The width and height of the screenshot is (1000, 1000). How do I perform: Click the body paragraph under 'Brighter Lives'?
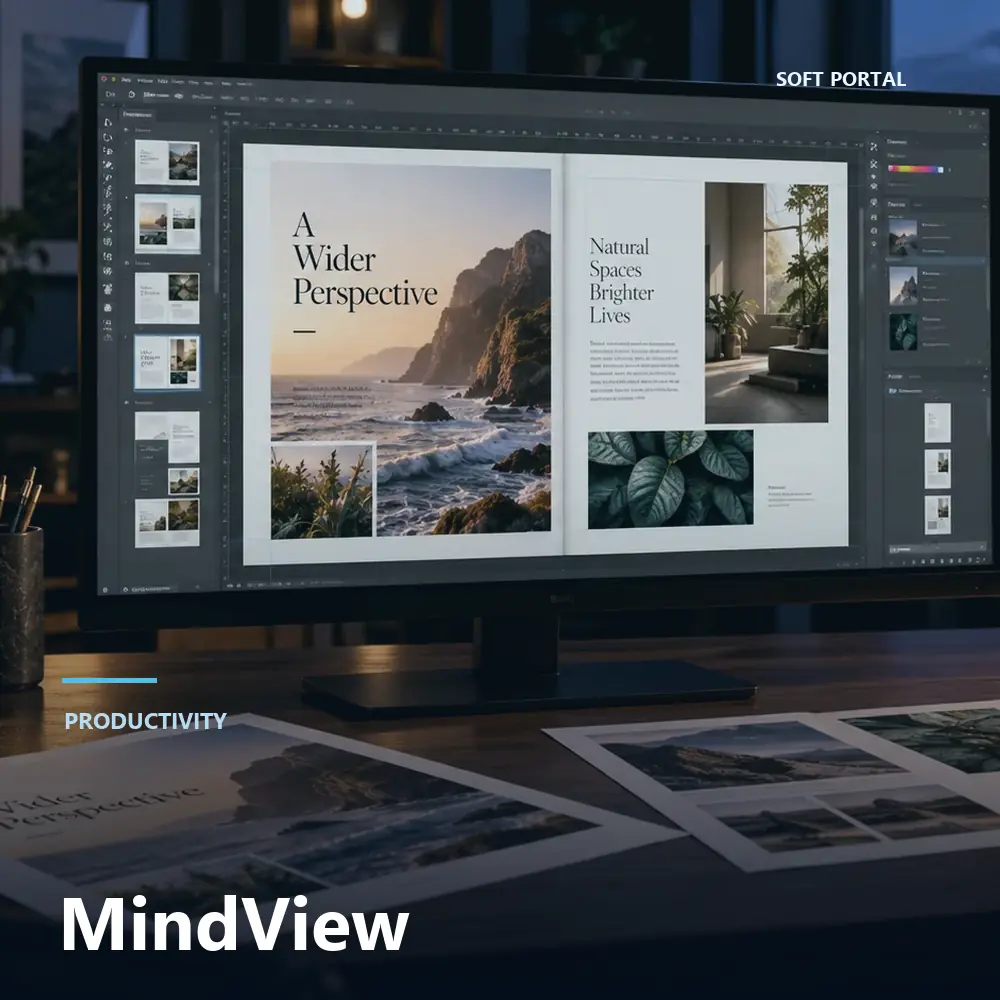(x=633, y=371)
